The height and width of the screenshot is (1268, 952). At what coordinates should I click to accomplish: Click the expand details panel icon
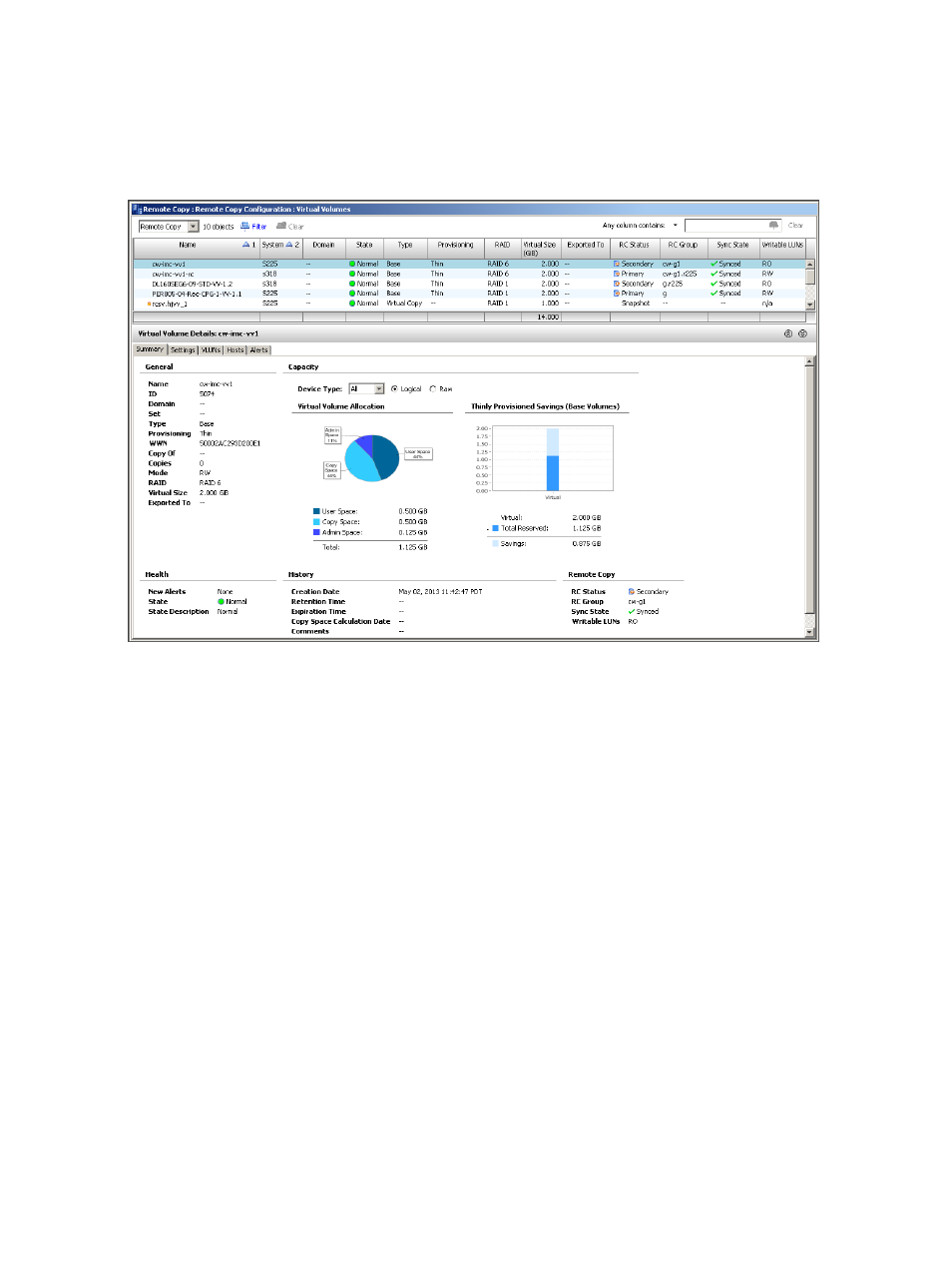tap(802, 333)
